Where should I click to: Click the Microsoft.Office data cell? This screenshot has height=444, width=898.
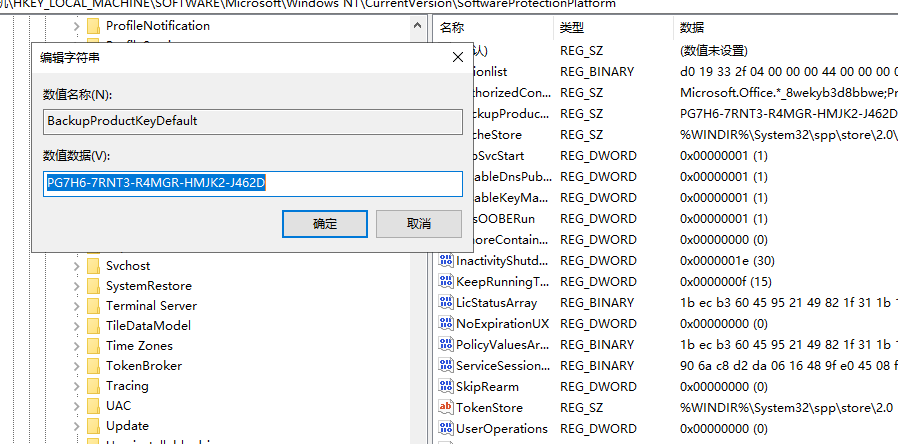tap(789, 92)
